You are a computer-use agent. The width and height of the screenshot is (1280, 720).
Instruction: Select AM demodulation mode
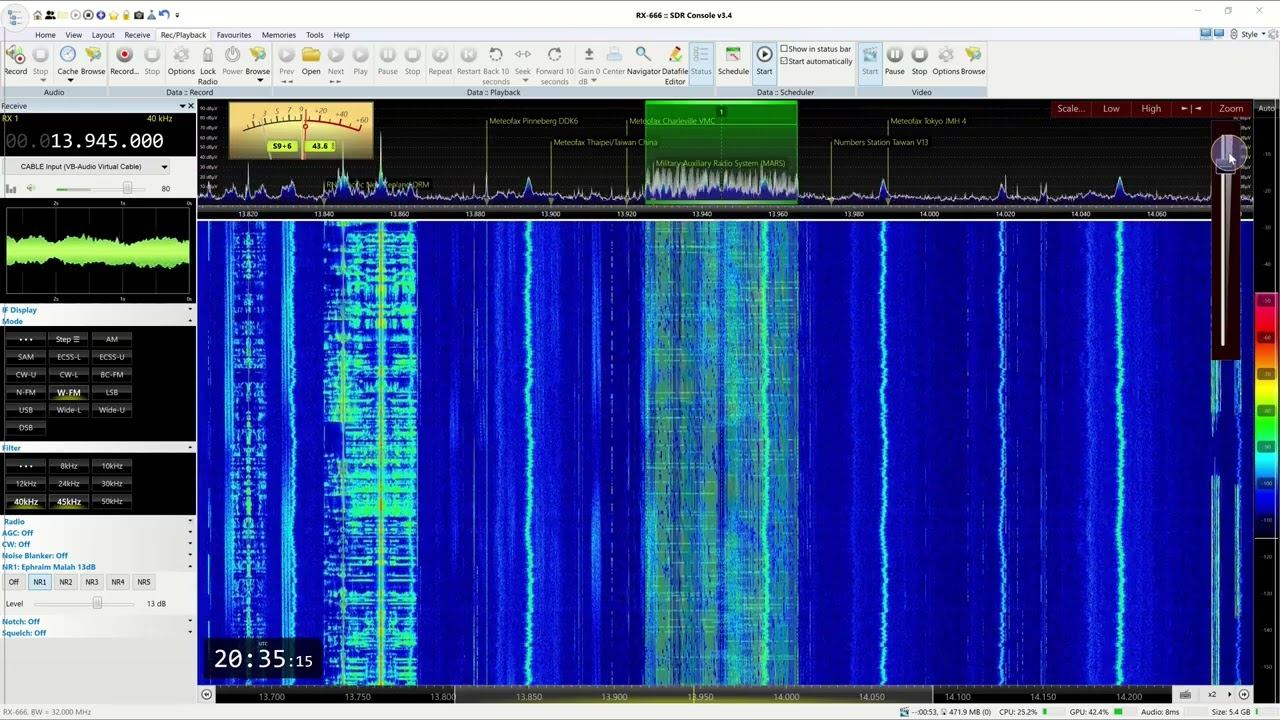[112, 339]
